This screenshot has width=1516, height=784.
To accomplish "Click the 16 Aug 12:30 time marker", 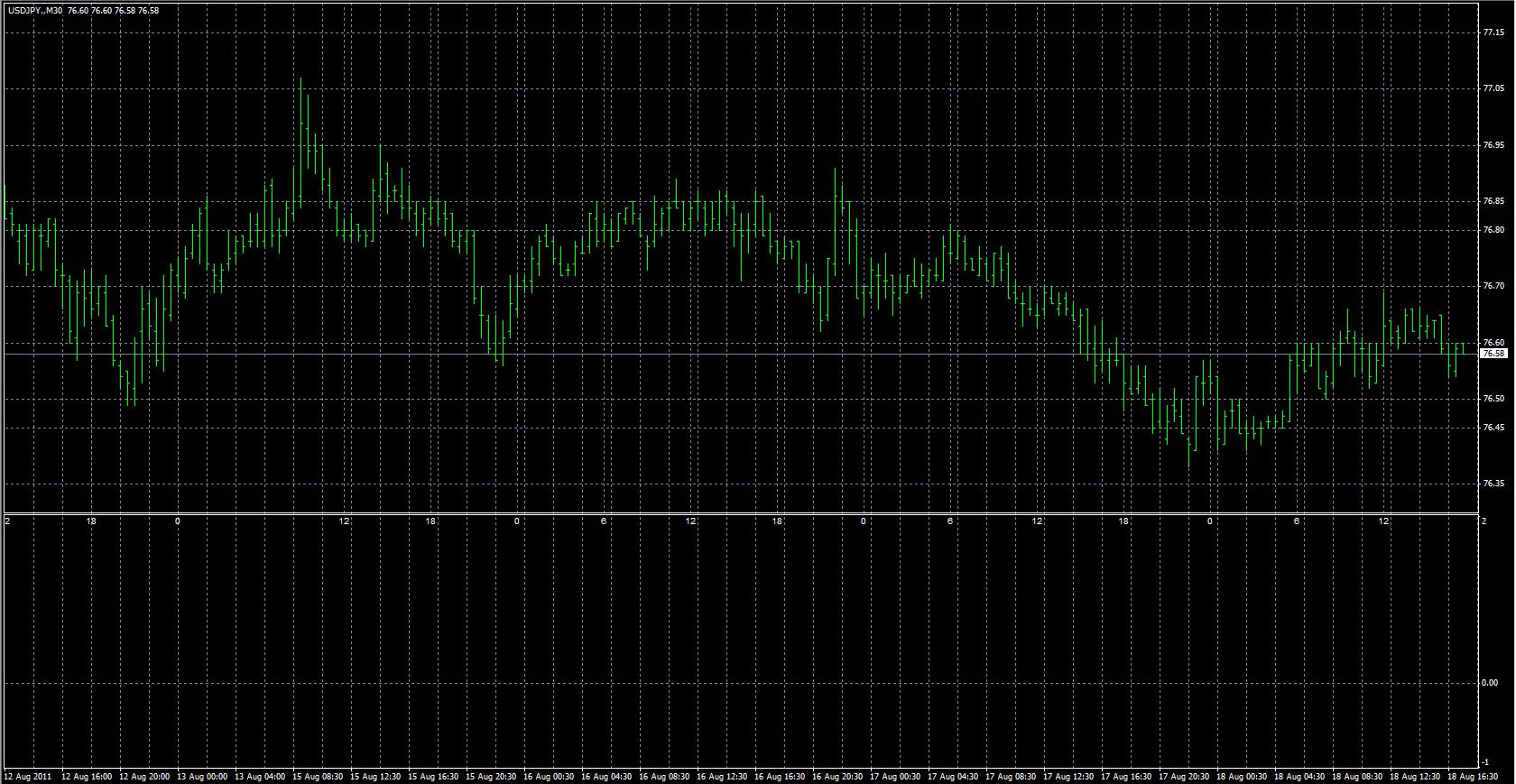I will point(722,776).
